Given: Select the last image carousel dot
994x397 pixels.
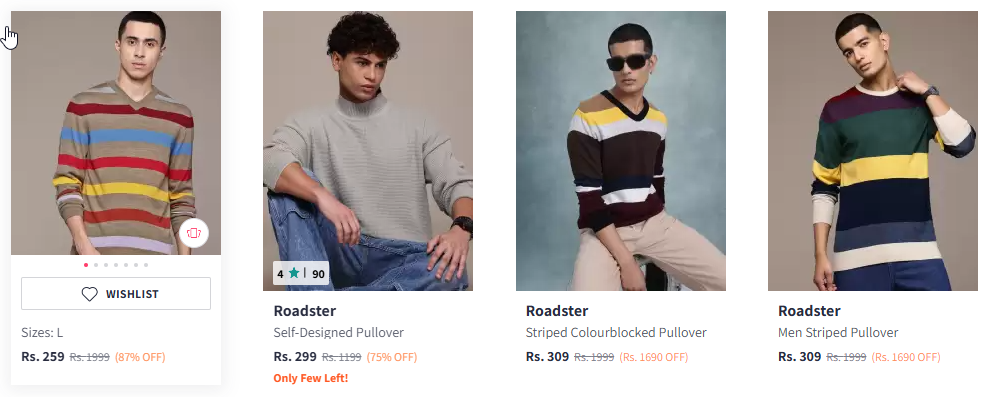Looking at the screenshot, I should 146,265.
